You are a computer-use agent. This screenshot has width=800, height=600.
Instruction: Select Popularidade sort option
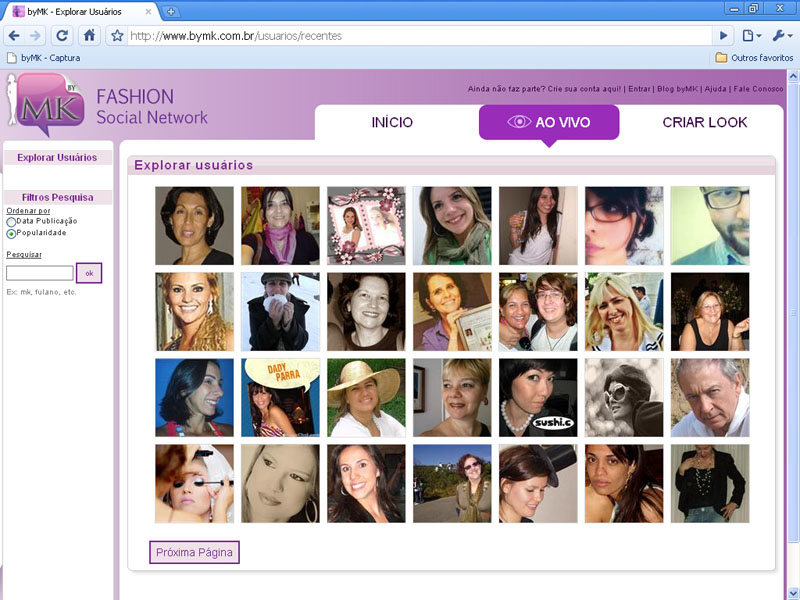[11, 233]
